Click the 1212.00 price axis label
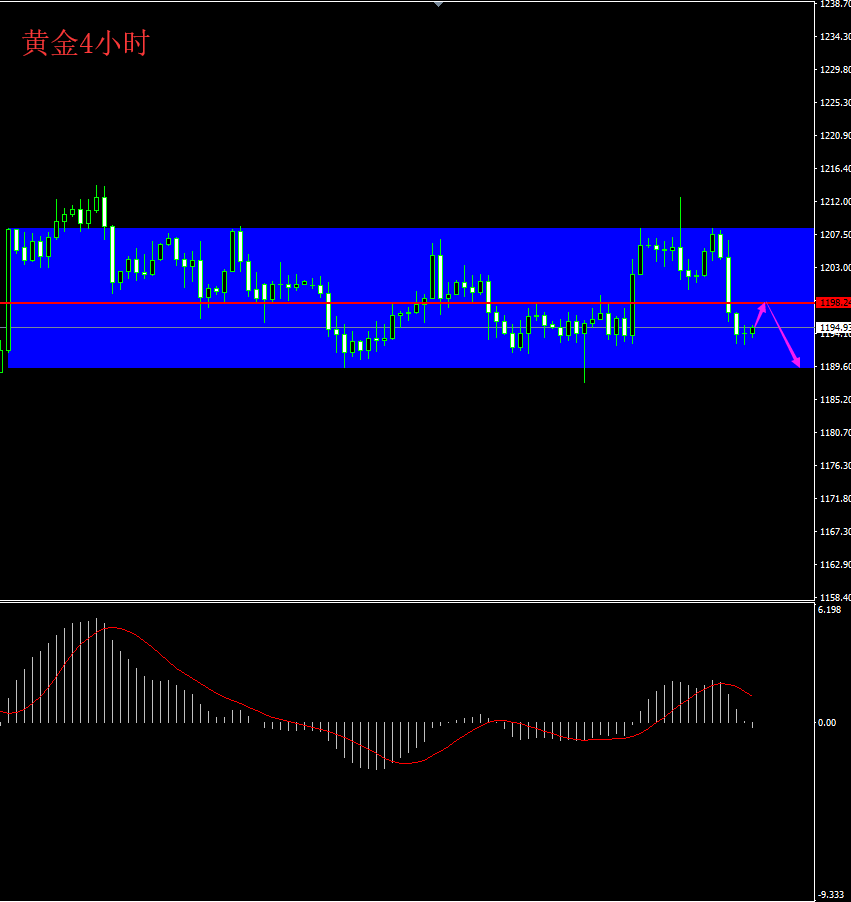This screenshot has height=902, width=851. coord(835,201)
